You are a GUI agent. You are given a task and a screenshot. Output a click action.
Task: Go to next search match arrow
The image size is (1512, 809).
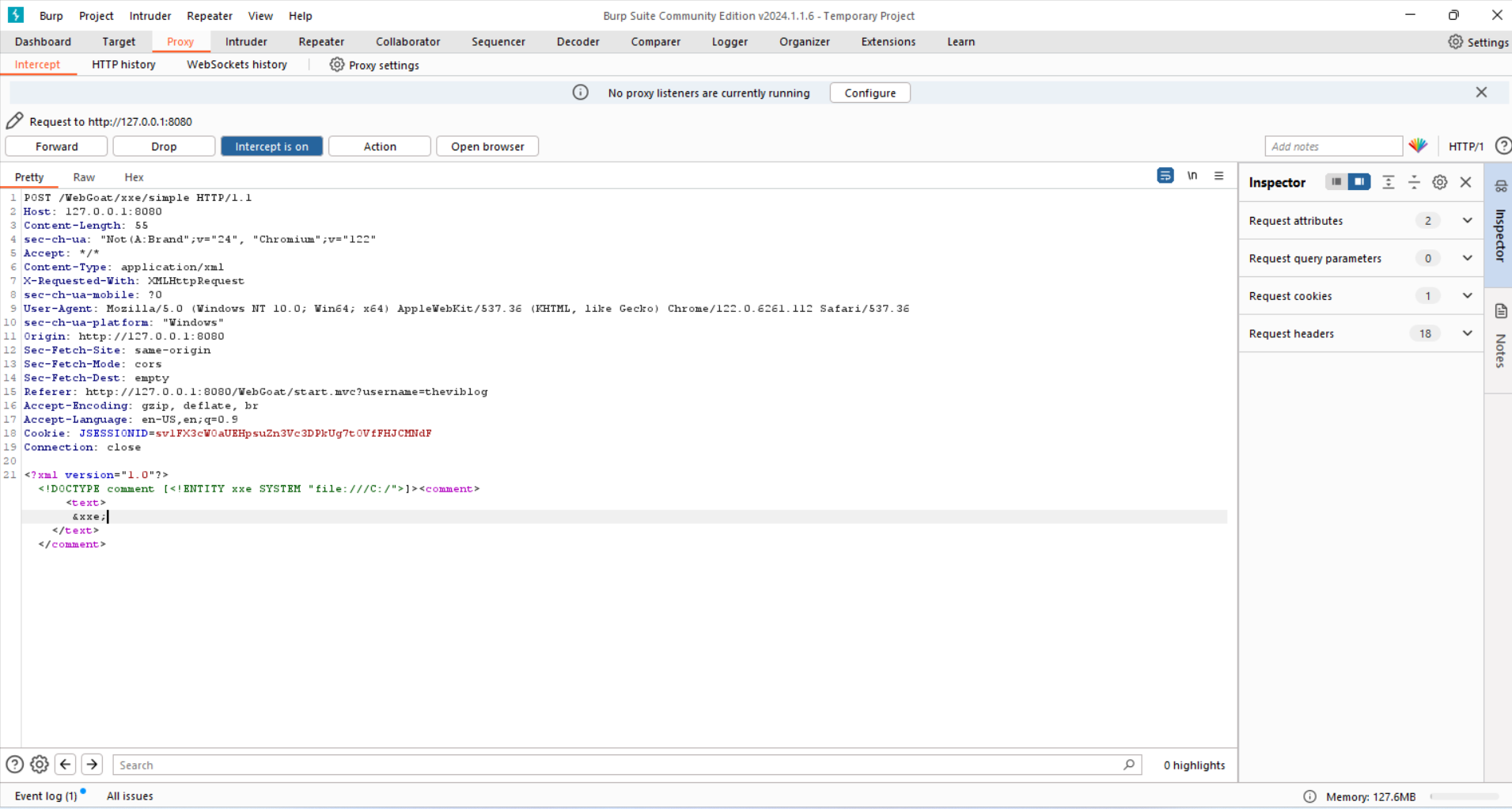coord(92,765)
